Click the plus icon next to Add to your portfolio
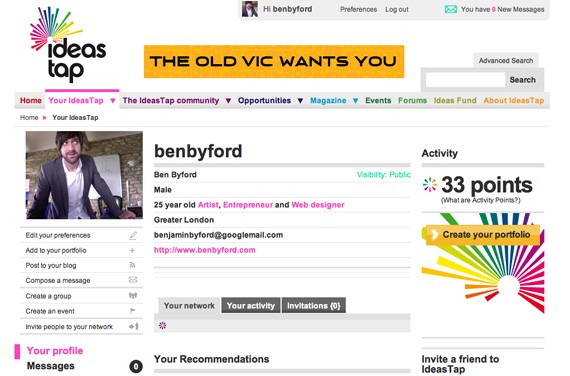Viewport: 570px width, 376px height. (x=132, y=251)
